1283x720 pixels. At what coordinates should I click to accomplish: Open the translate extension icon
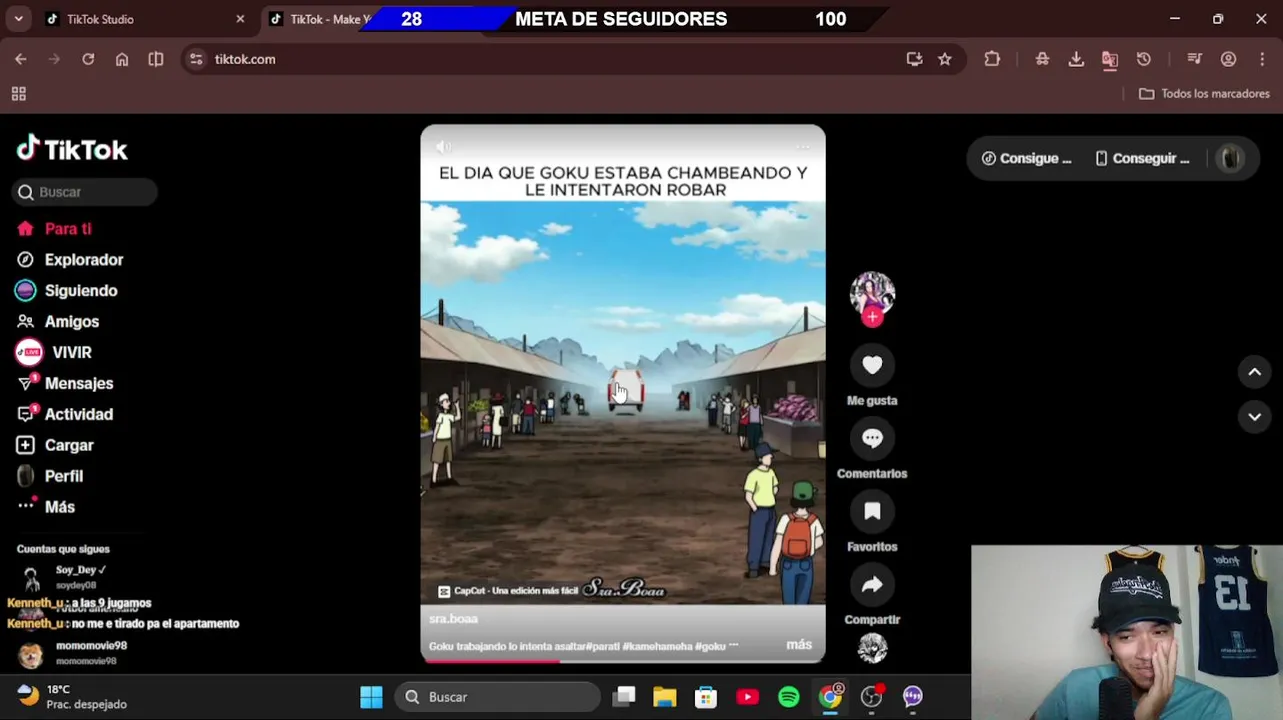[x=1110, y=59]
